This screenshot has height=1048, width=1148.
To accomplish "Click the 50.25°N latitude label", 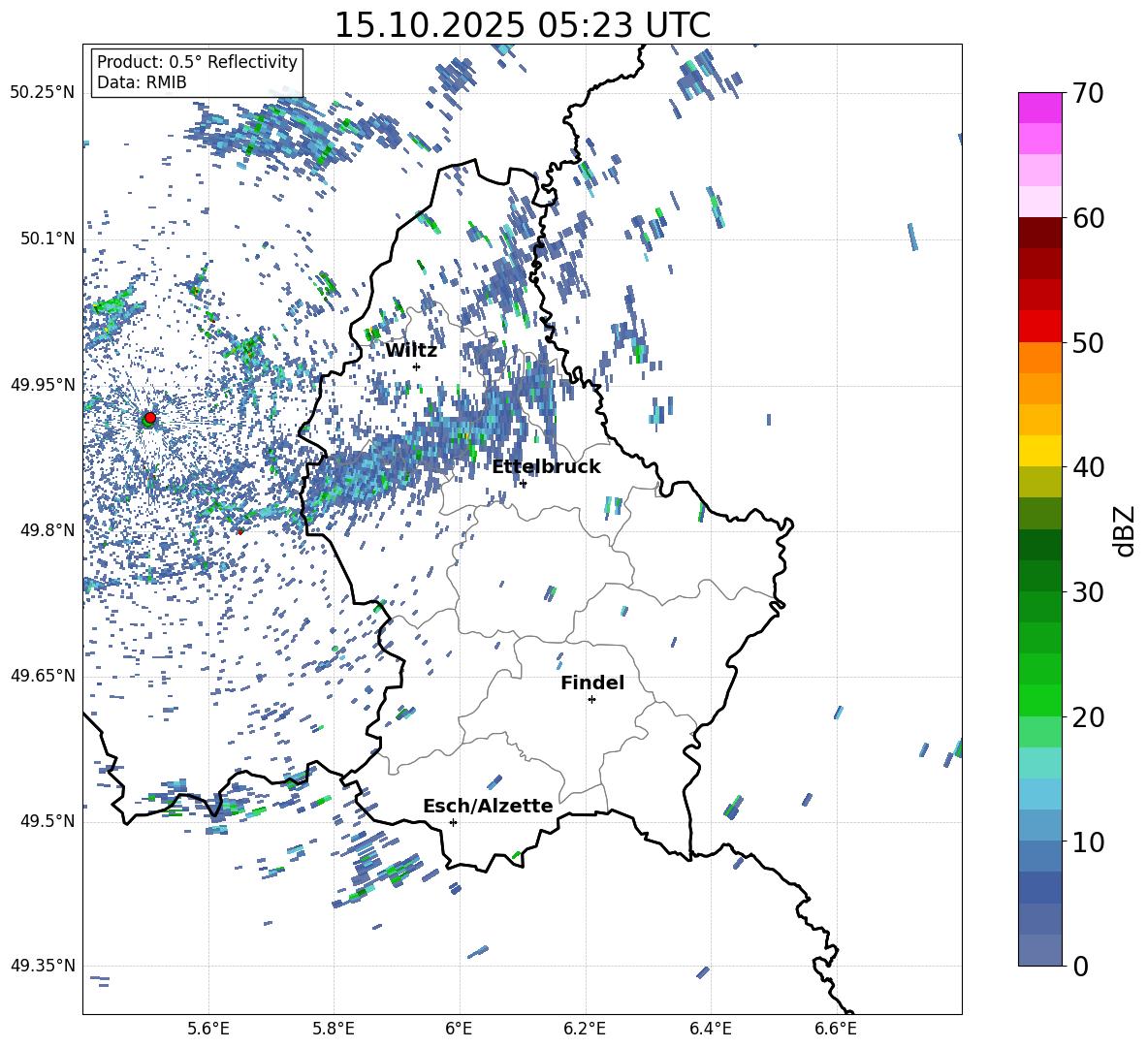I will pos(43,93).
